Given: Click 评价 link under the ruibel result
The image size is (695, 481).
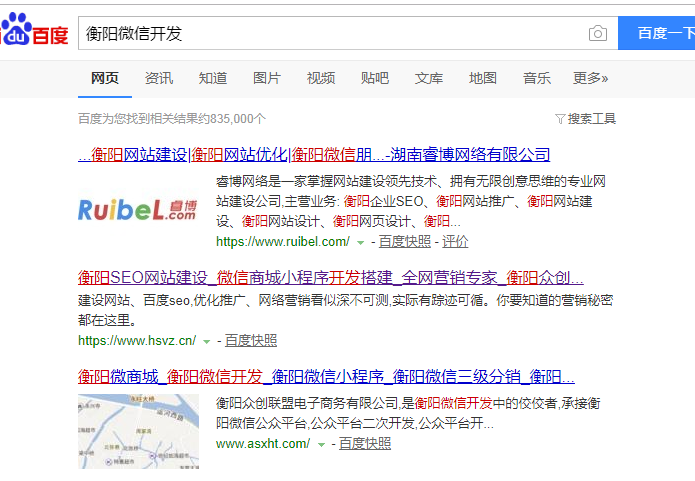Looking at the screenshot, I should click(x=455, y=242).
